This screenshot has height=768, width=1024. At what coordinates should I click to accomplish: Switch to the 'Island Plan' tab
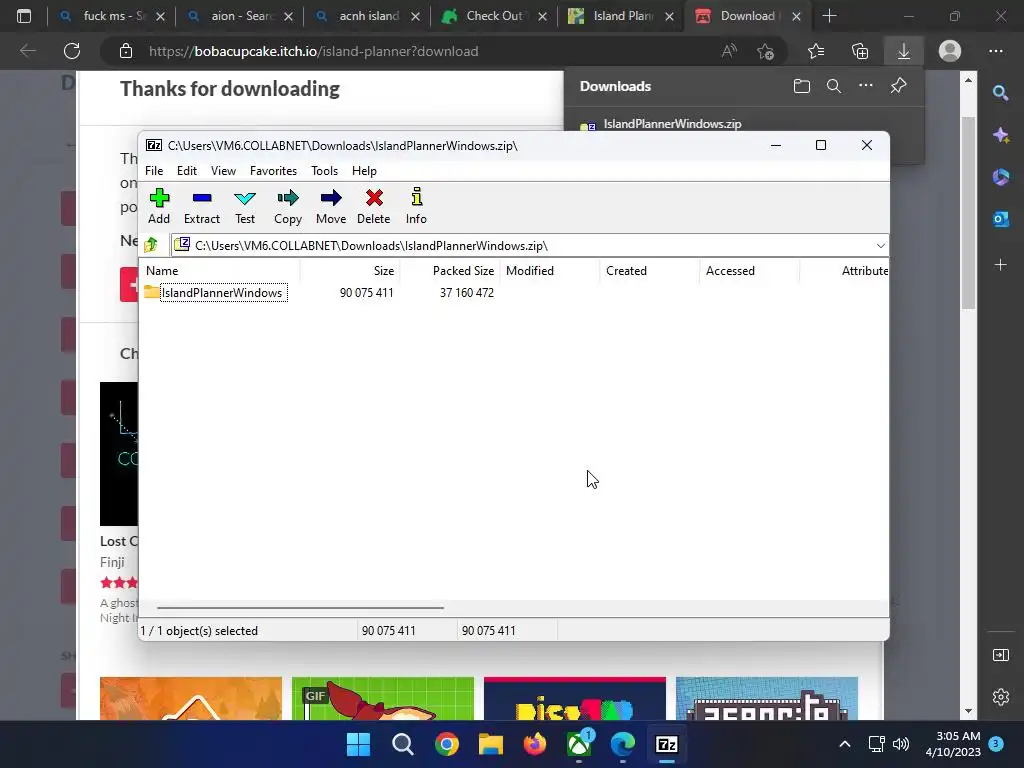pos(622,16)
